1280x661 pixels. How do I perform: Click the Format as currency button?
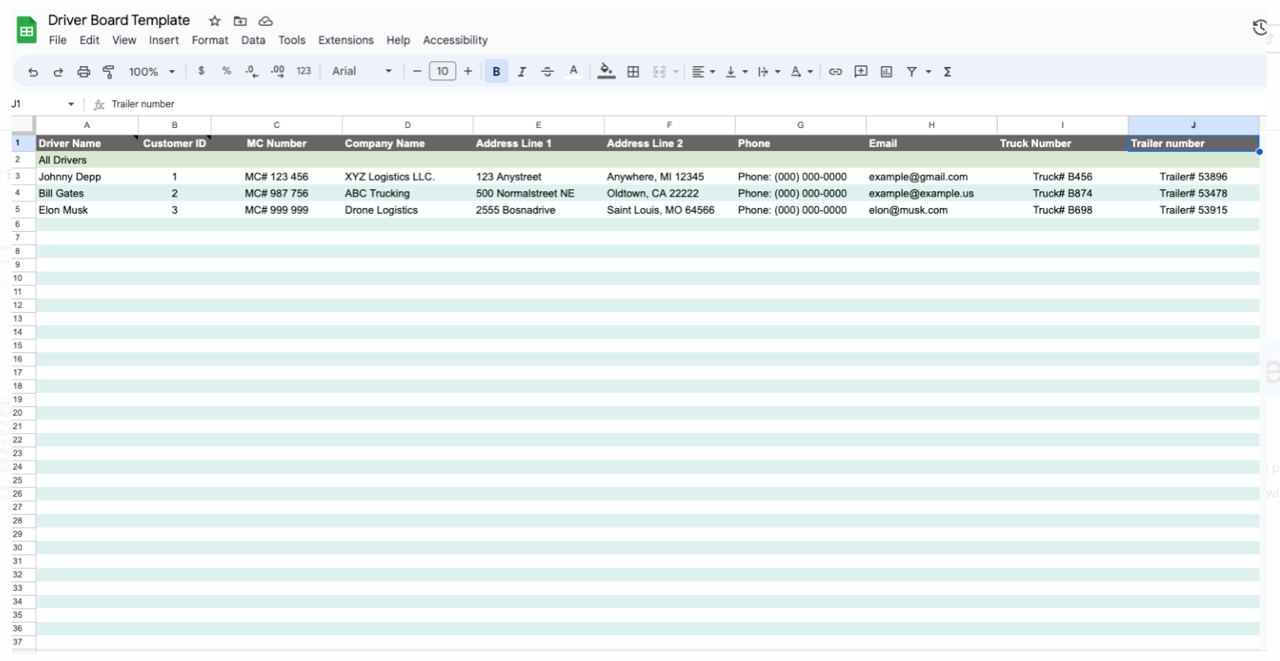[x=201, y=72]
